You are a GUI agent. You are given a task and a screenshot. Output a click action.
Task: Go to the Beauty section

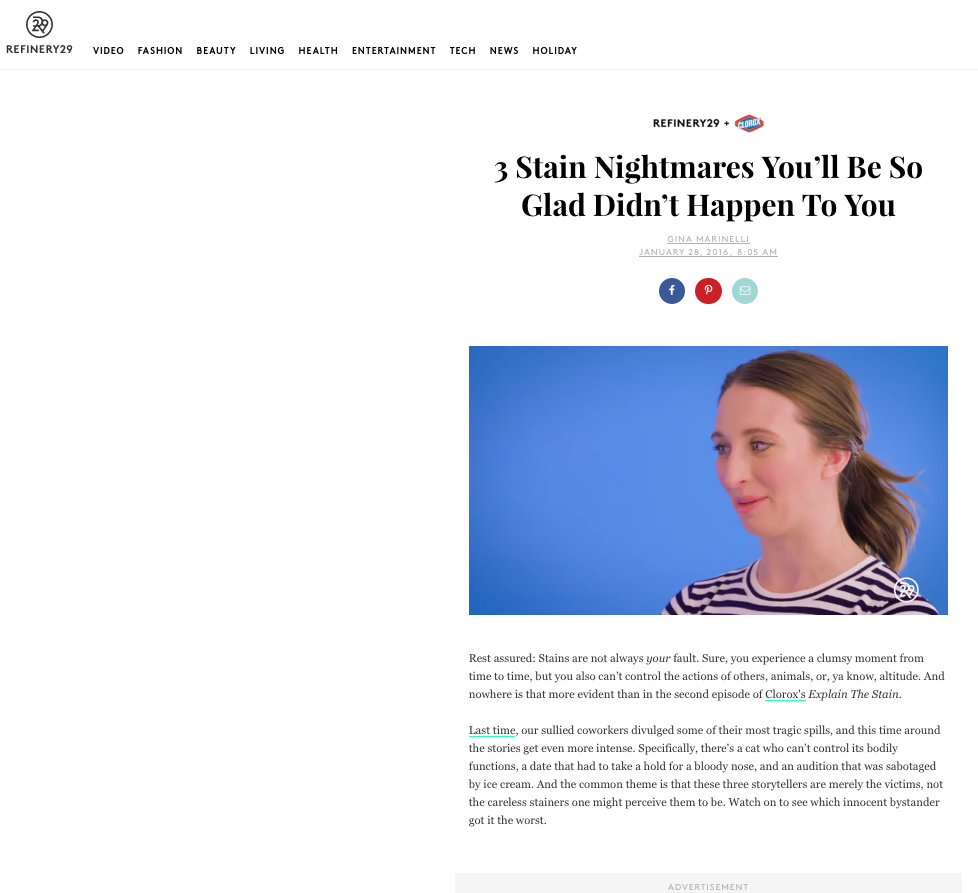point(216,51)
